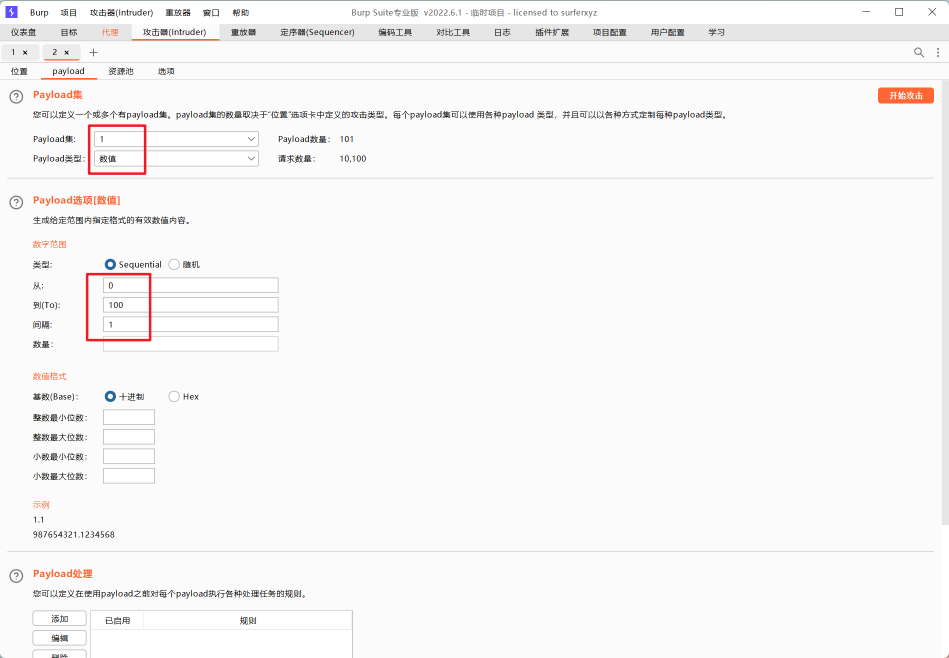
Task: Open the 资源池 sub-tab
Action: tap(121, 71)
